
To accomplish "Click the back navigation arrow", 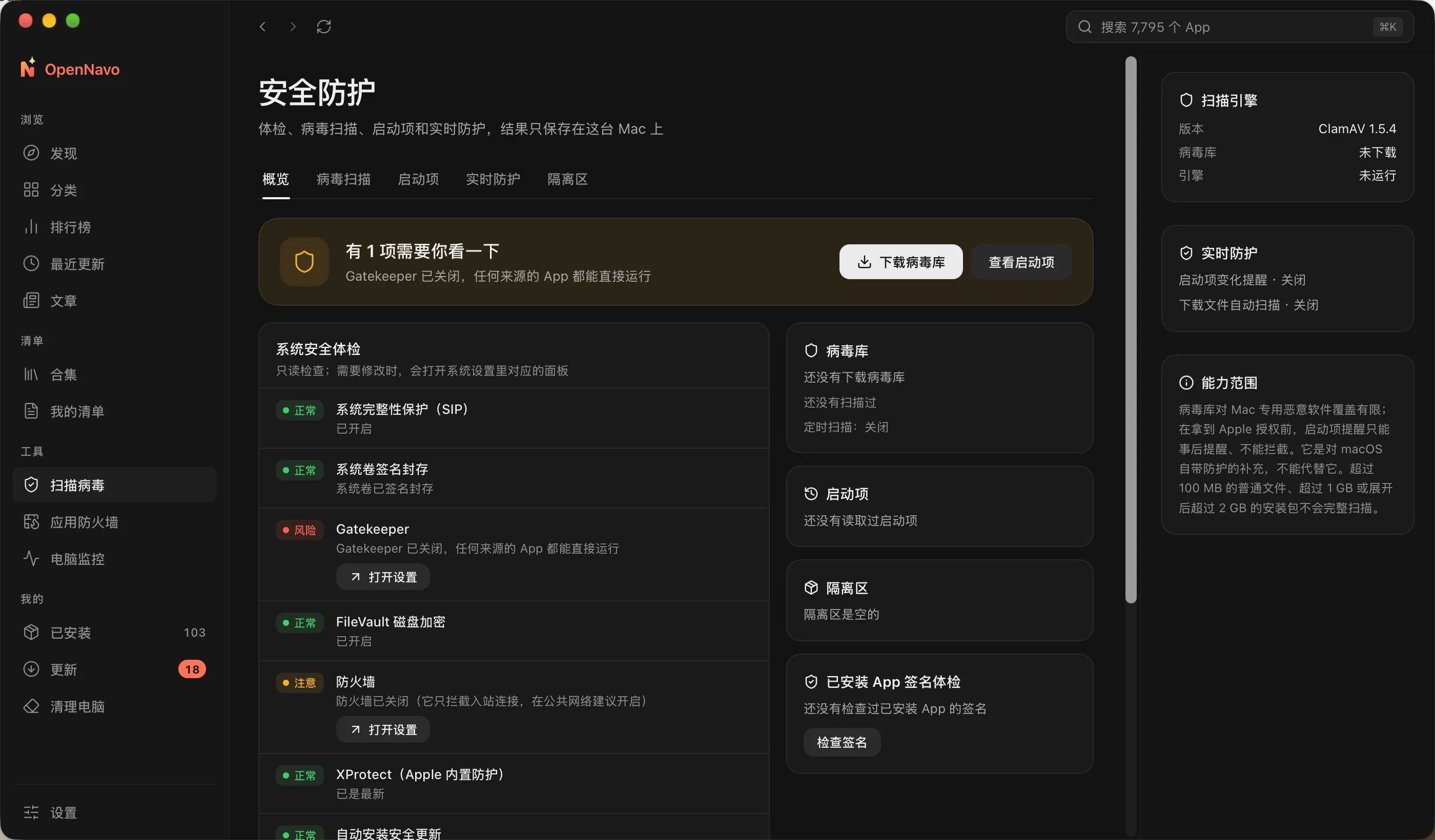I will coord(262,27).
